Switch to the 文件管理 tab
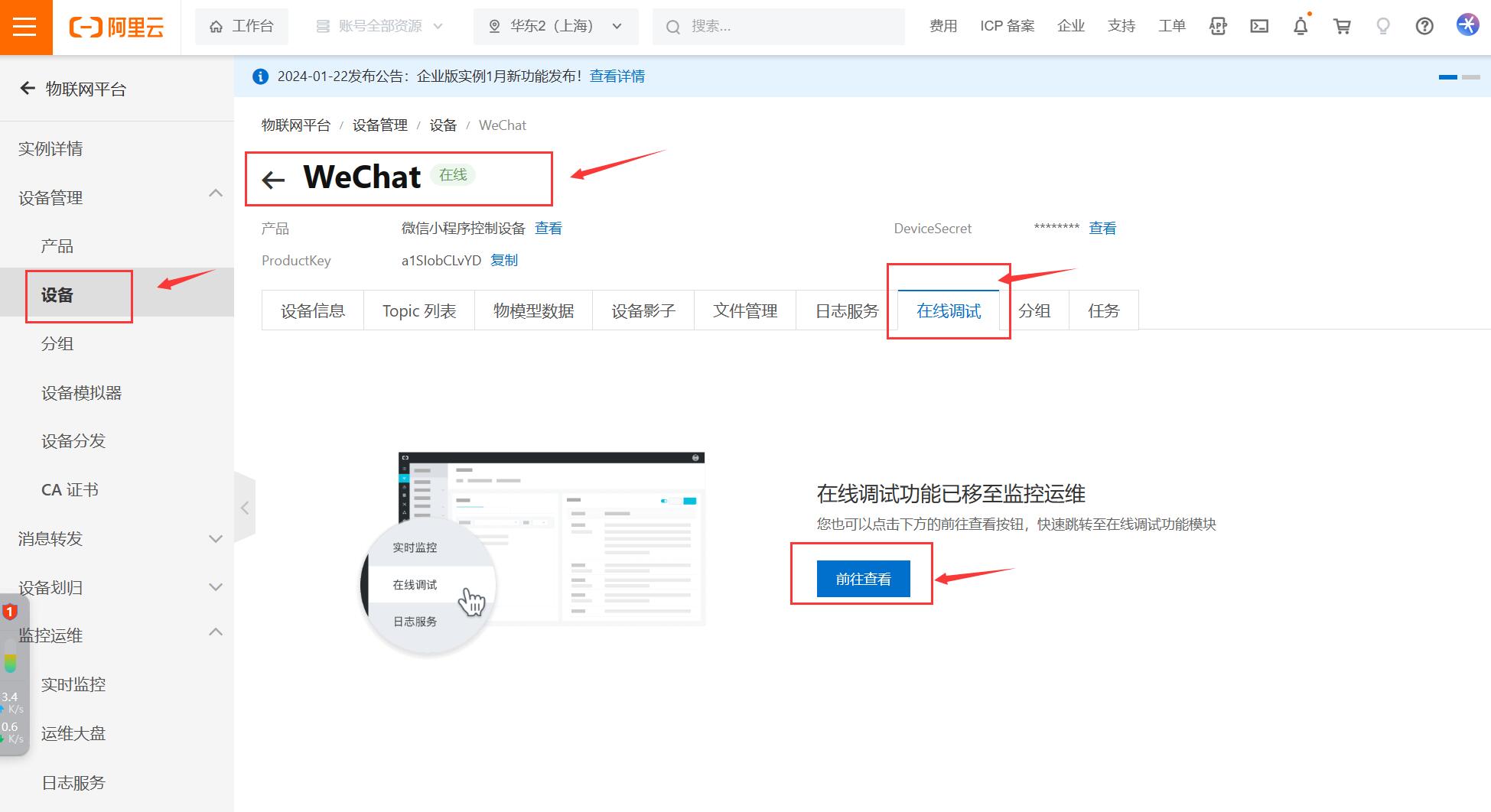Viewport: 1491px width, 812px height. coord(745,311)
